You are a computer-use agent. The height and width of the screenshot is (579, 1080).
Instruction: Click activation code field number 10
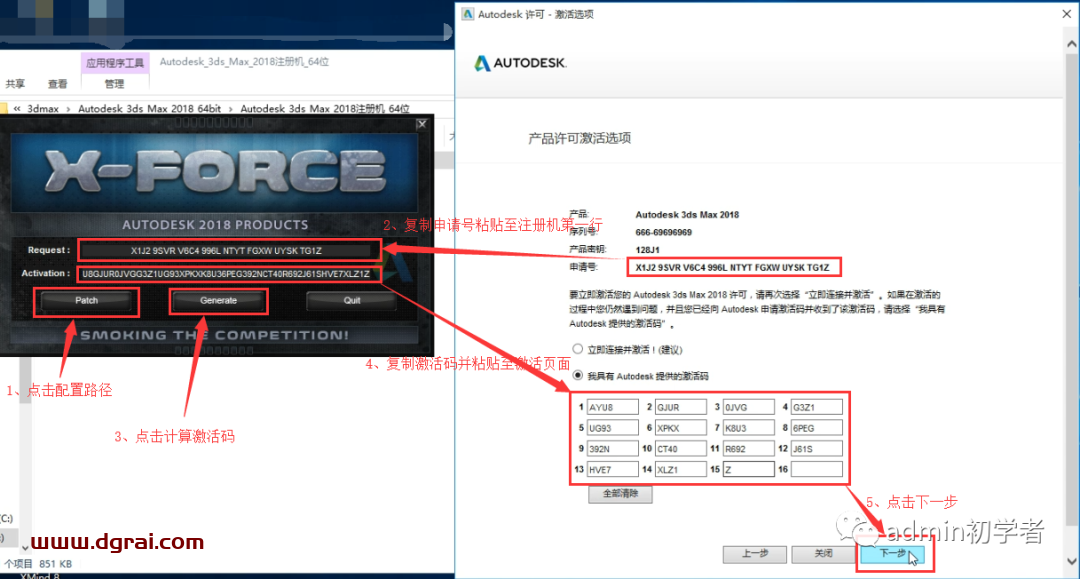pos(681,449)
